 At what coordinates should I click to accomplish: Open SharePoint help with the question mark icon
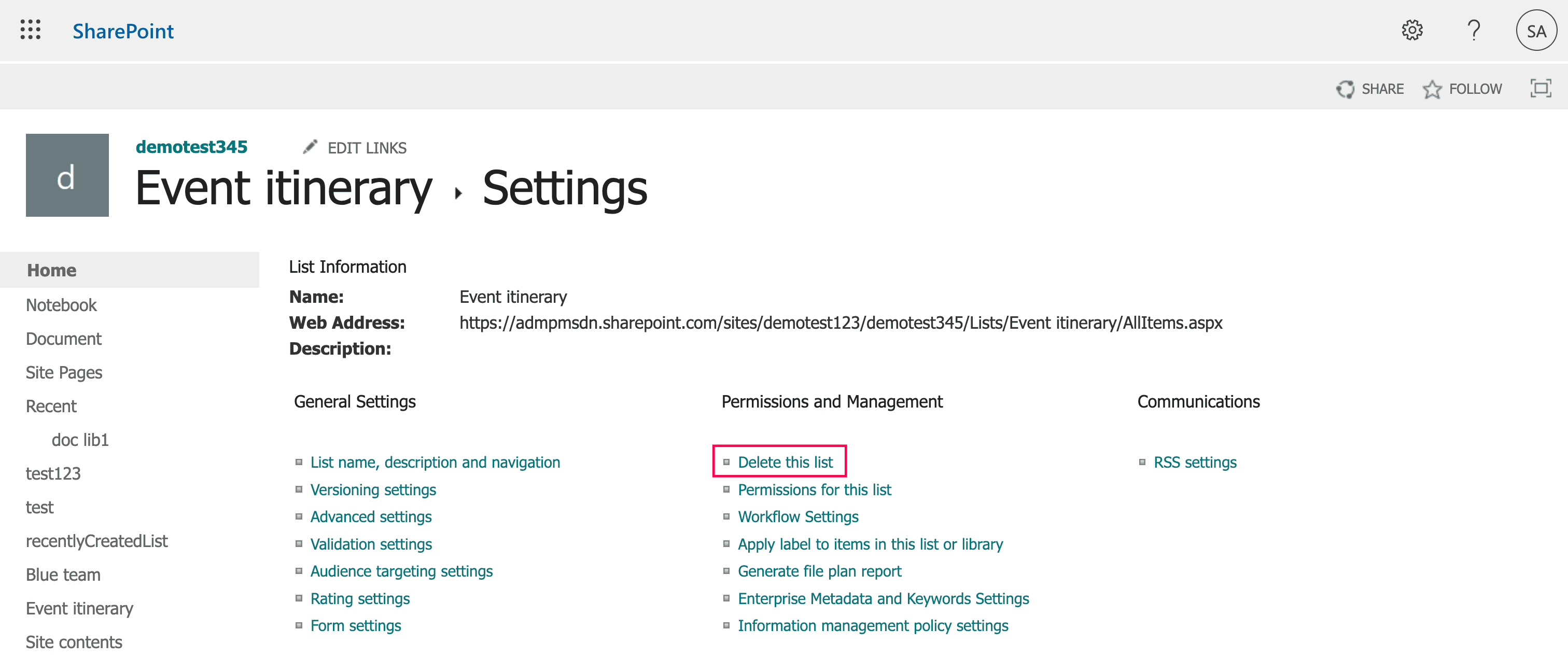[x=1474, y=31]
